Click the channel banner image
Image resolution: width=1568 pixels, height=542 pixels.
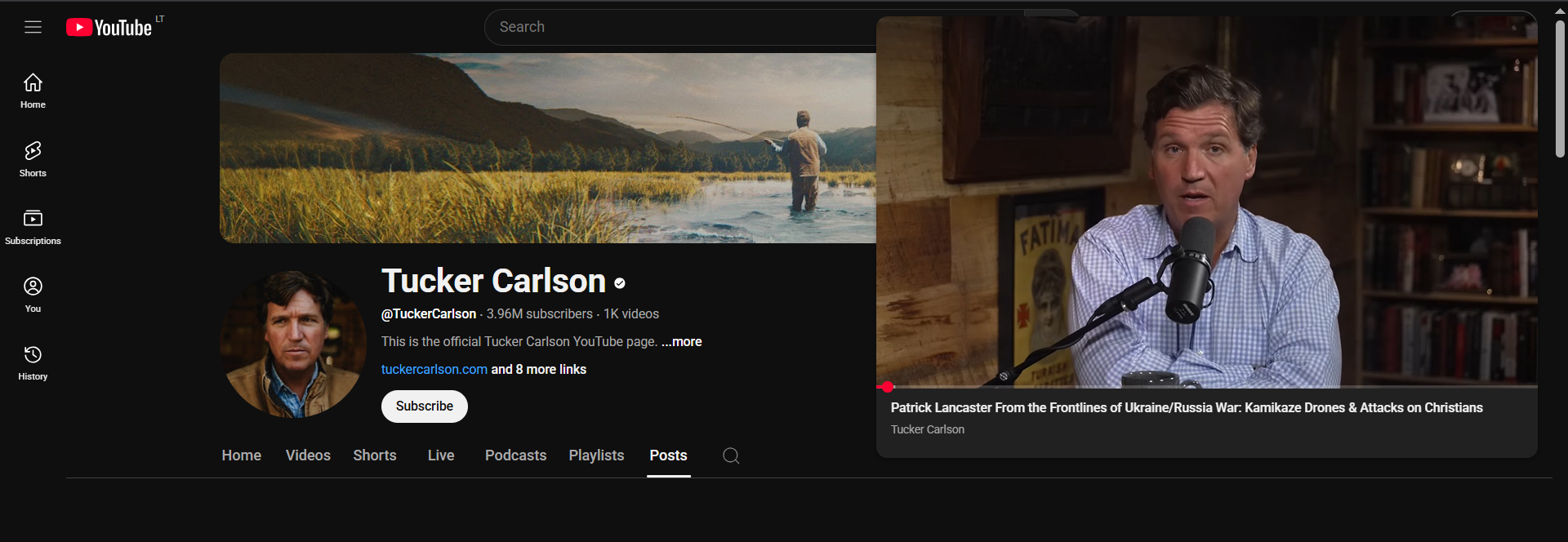pyautogui.click(x=548, y=148)
